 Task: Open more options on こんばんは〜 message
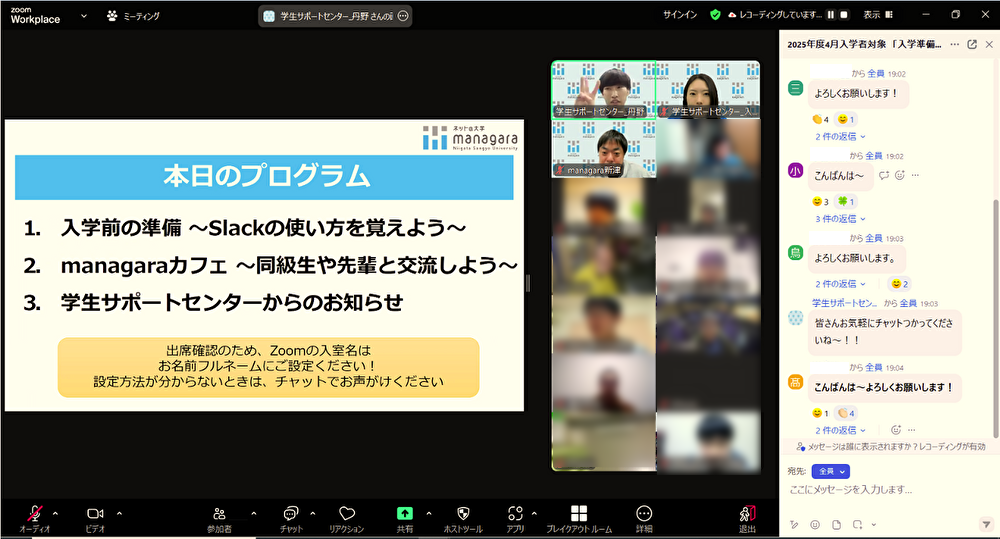[915, 175]
